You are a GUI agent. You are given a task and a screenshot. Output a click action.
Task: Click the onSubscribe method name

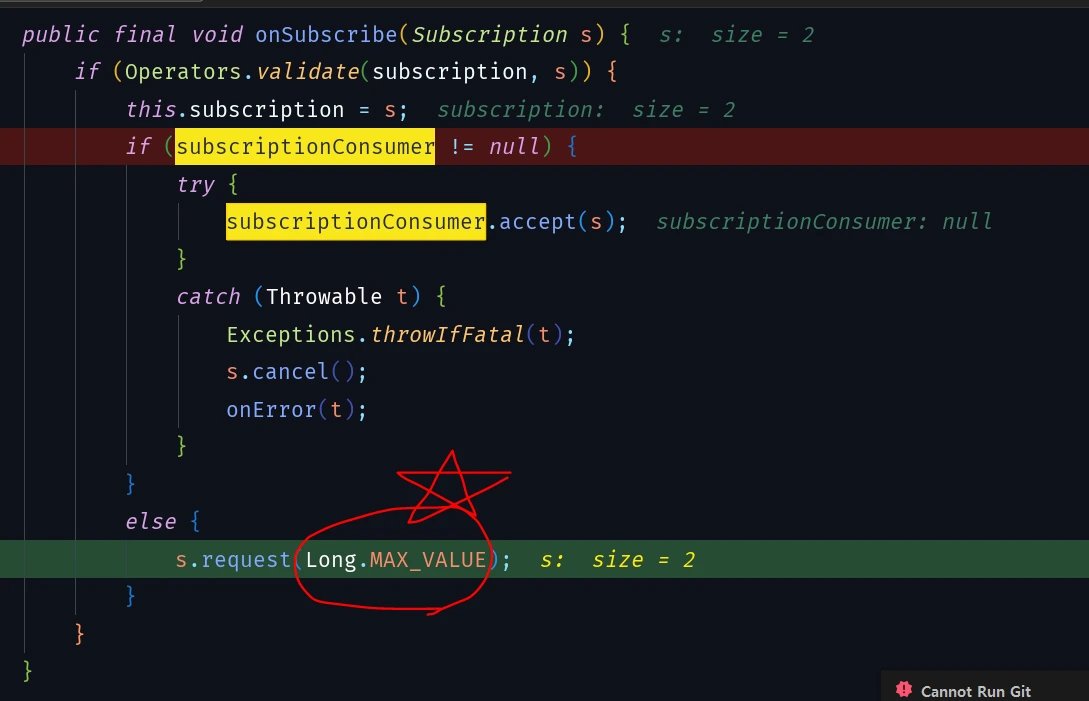point(326,35)
